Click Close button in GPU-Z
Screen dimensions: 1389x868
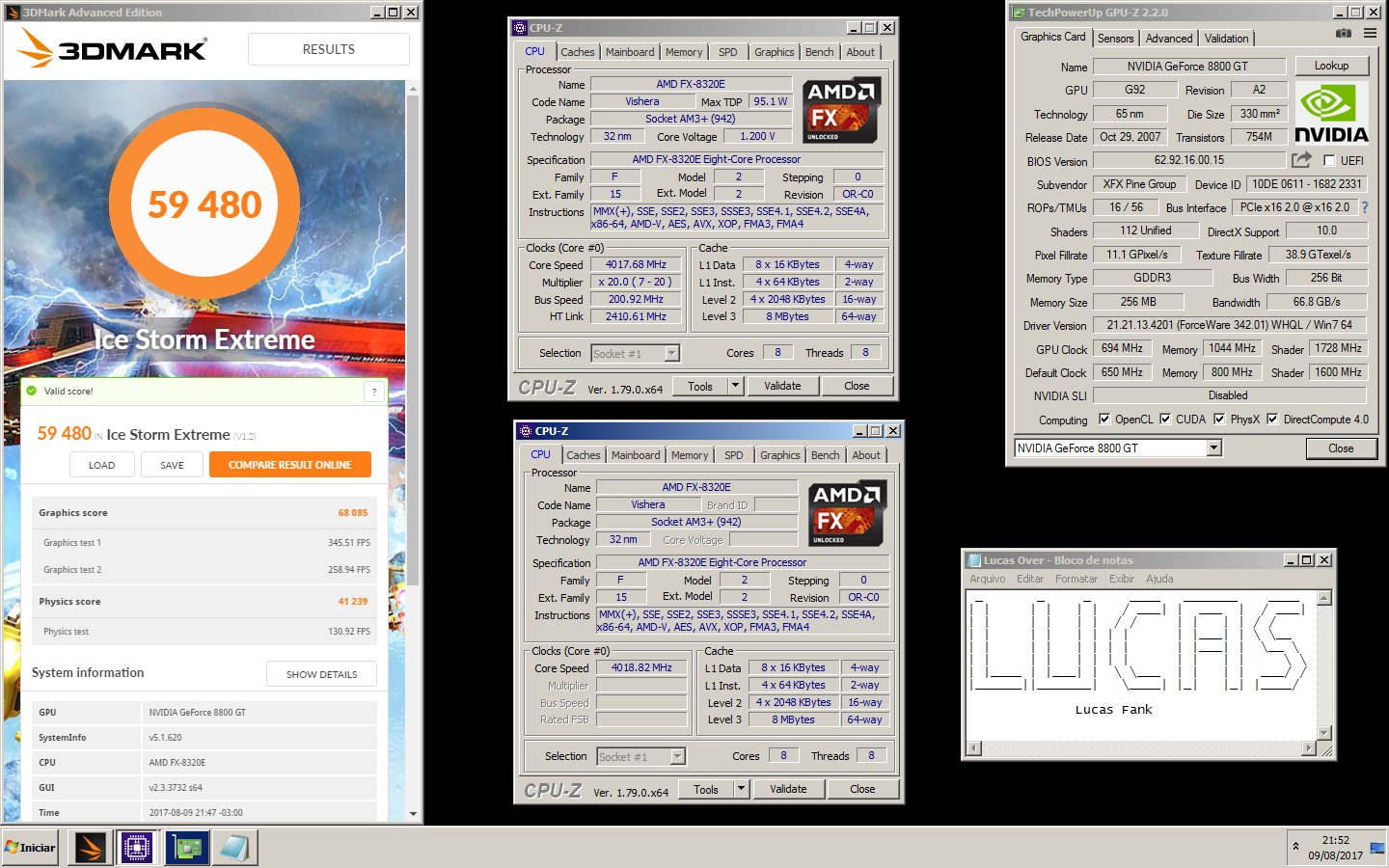(1341, 448)
